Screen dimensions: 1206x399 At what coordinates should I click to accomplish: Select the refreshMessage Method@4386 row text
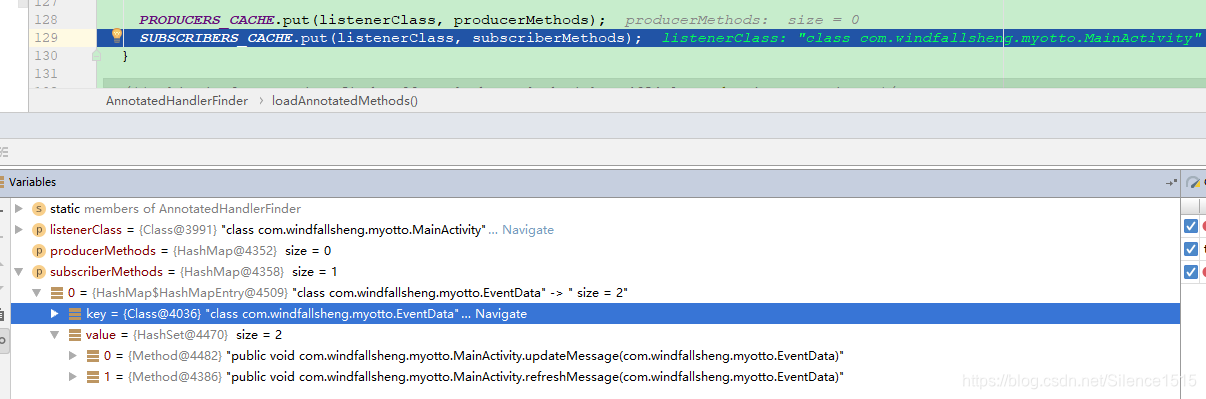point(475,377)
